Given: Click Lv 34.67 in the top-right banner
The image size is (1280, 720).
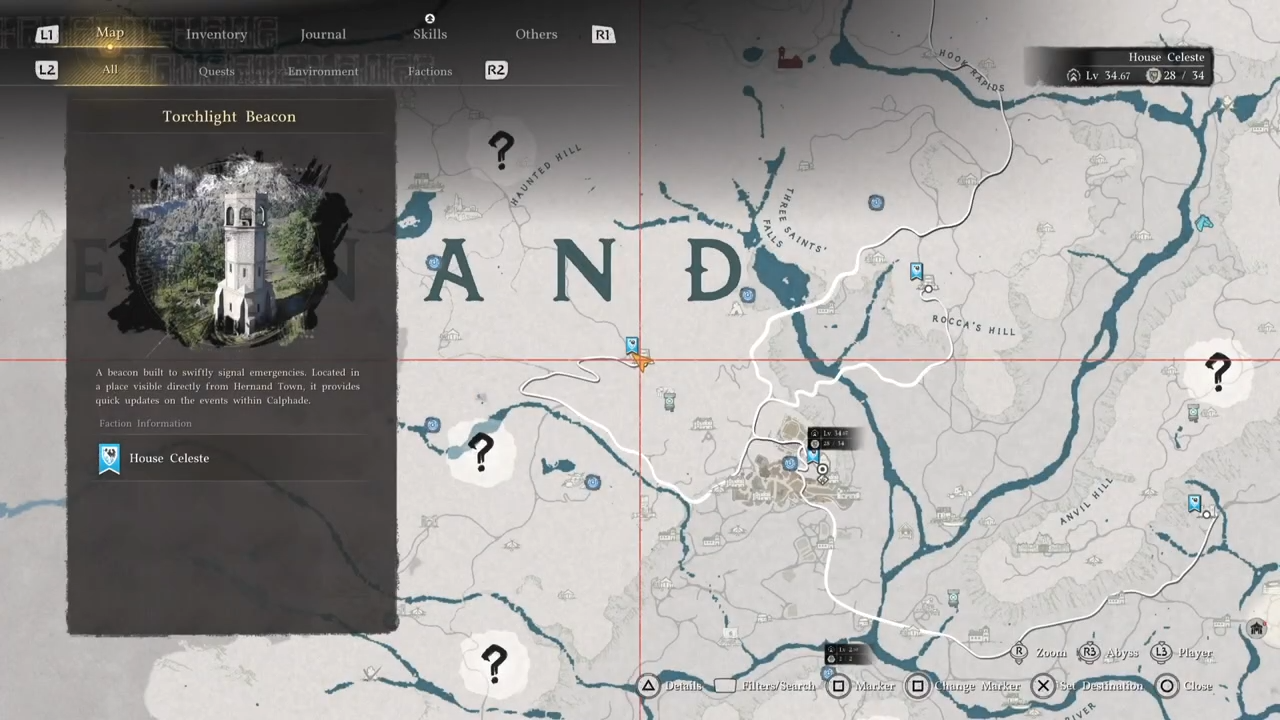Looking at the screenshot, I should [x=1108, y=76].
